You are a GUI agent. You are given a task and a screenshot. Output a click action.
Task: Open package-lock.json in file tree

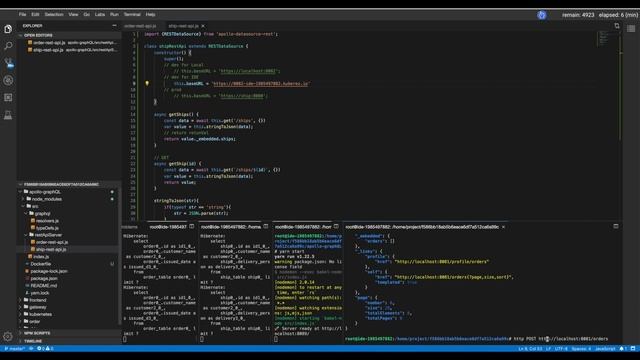pyautogui.click(x=49, y=271)
